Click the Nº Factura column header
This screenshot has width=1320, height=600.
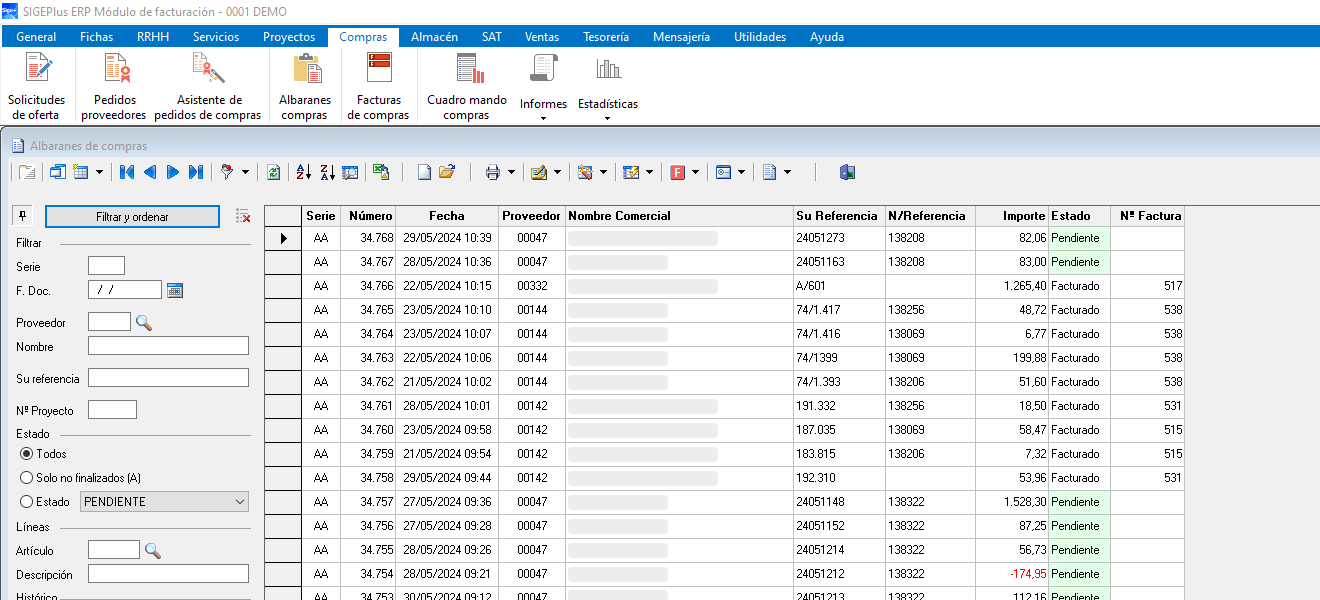click(1147, 215)
